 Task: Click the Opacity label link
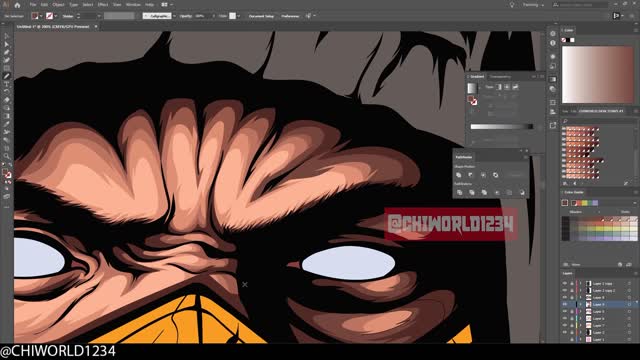[186, 16]
